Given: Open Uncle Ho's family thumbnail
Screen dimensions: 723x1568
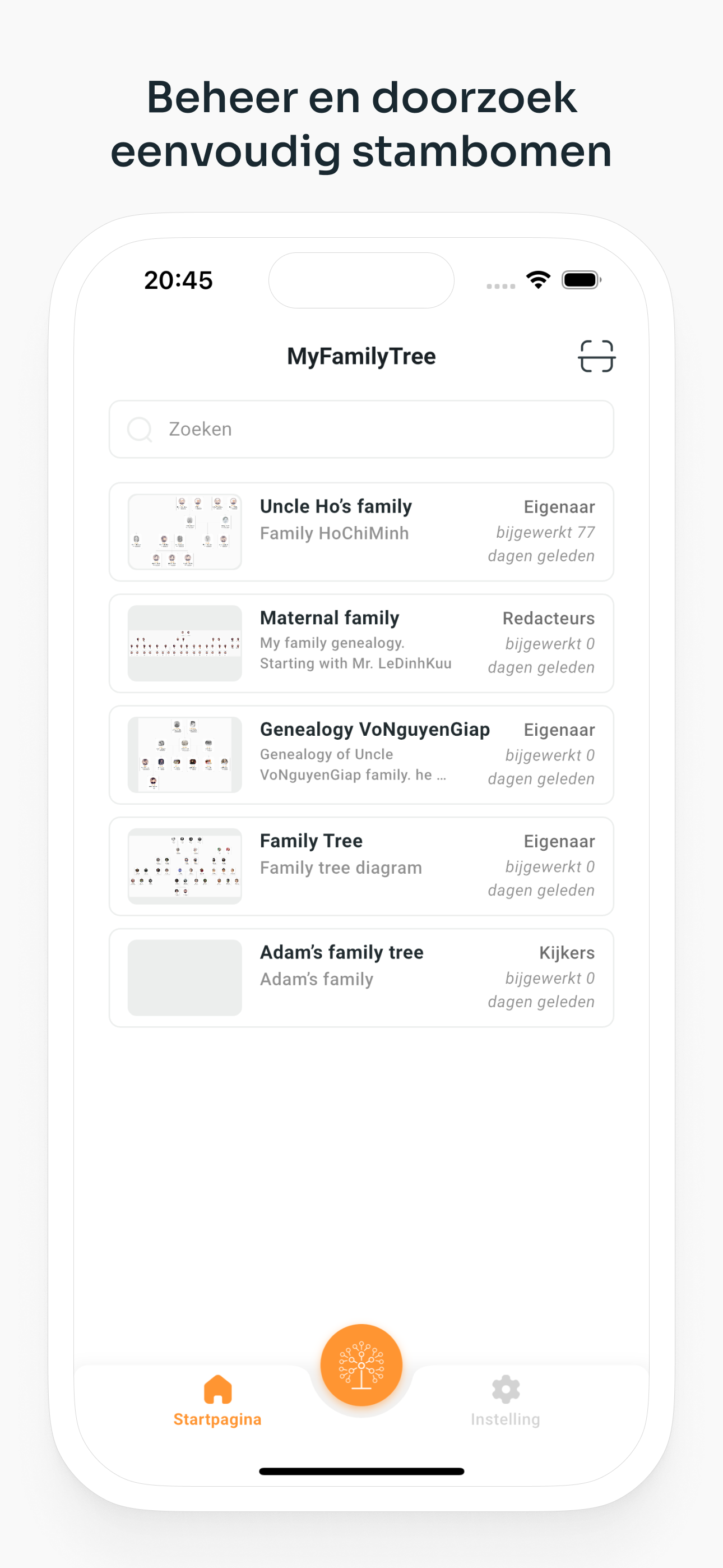Looking at the screenshot, I should click(x=185, y=532).
